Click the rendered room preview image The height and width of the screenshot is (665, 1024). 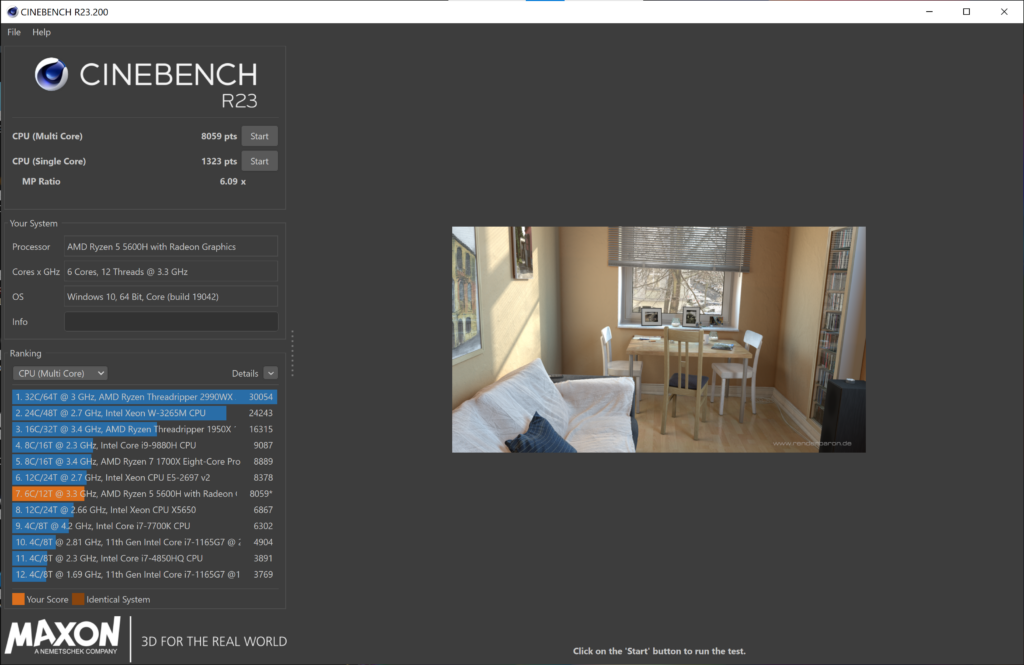pyautogui.click(x=659, y=339)
